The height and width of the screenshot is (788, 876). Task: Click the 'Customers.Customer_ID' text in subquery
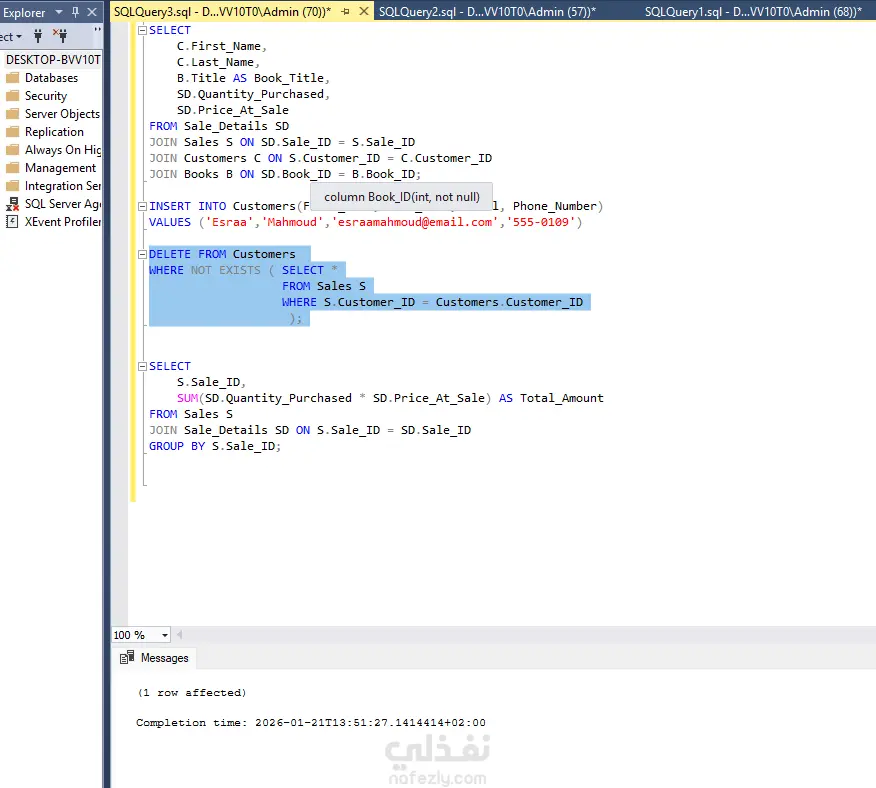tap(509, 302)
